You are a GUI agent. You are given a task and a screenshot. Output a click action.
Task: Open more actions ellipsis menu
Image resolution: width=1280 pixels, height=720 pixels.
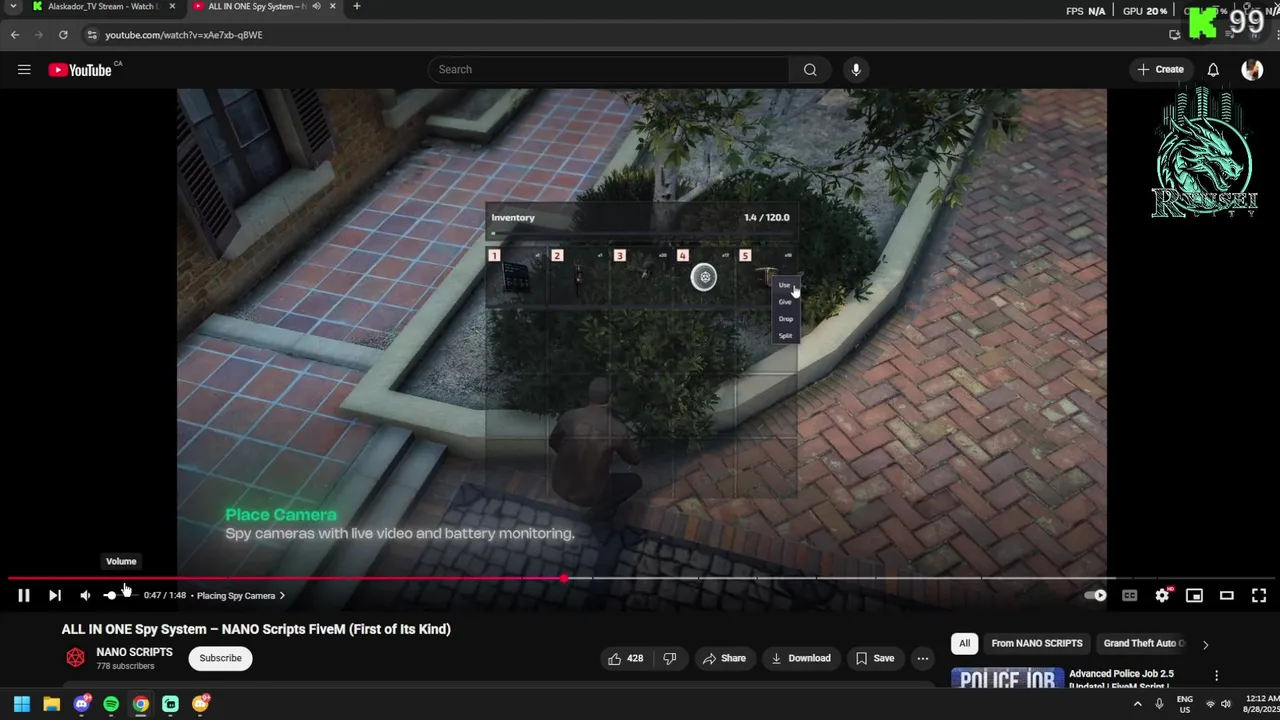coord(923,658)
